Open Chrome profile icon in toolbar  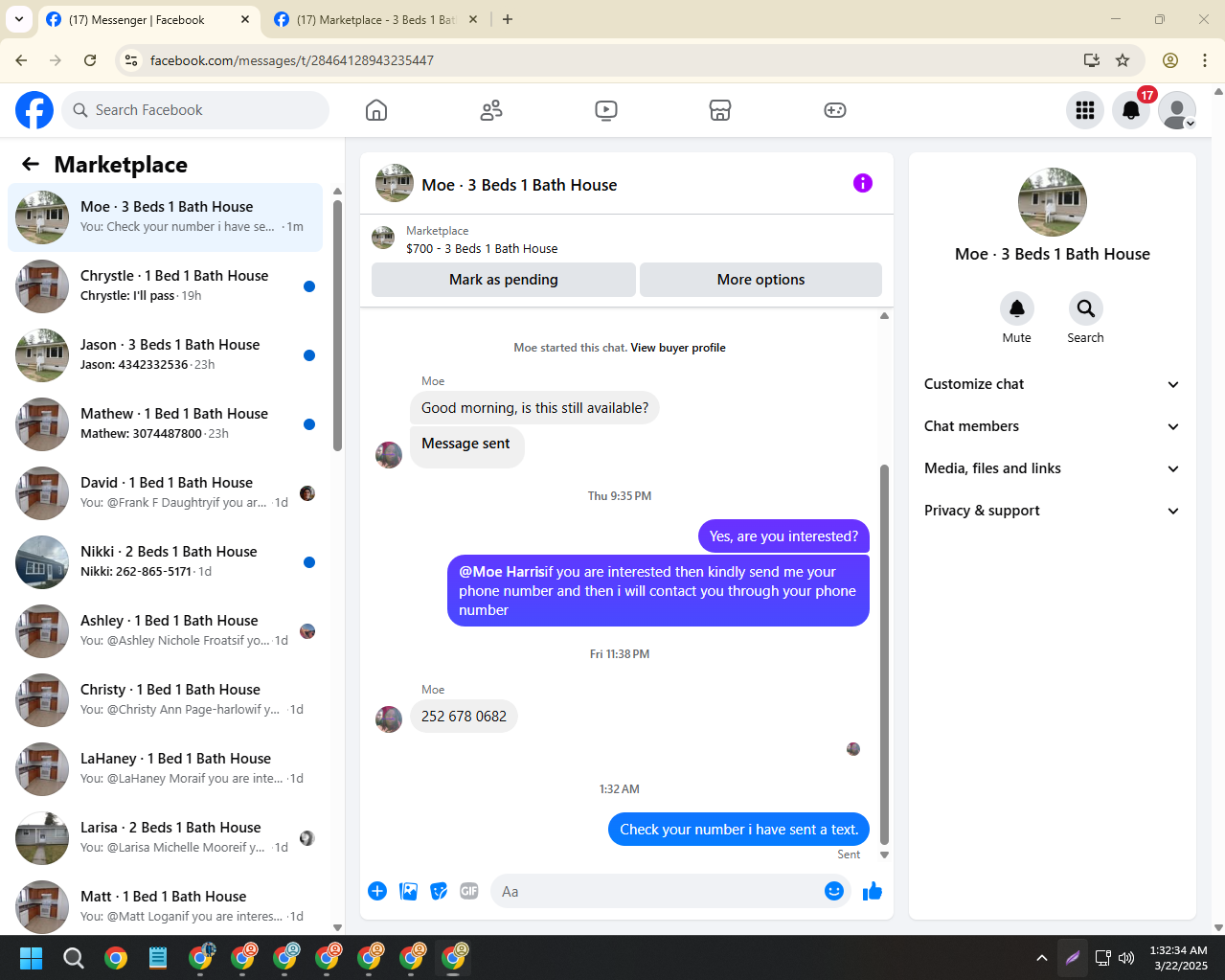coord(1170,60)
